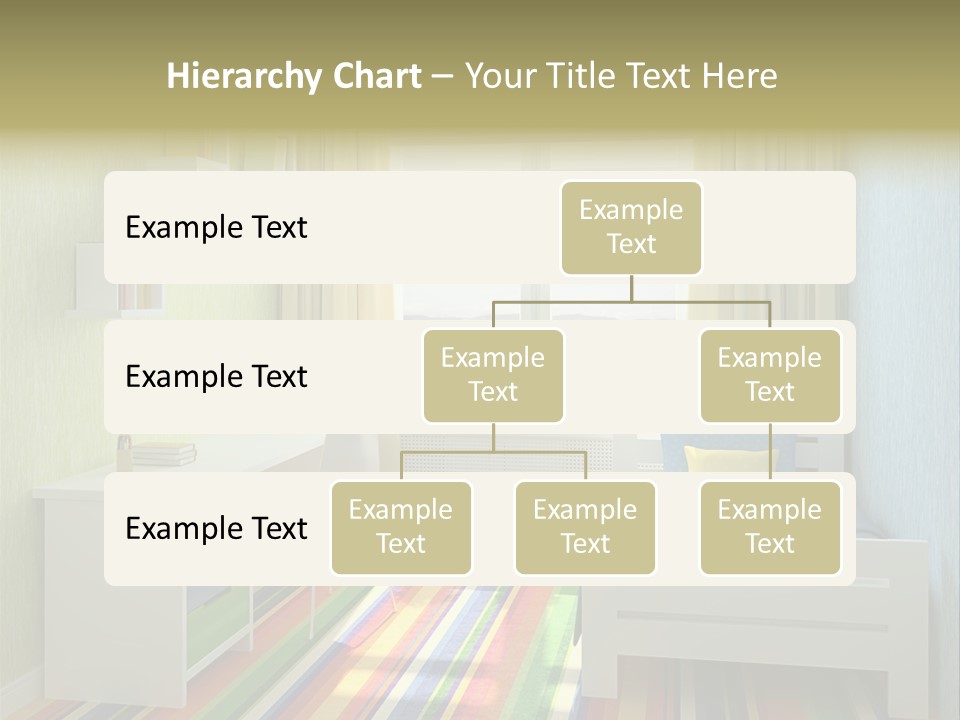Click the title Hierarchy Chart
This screenshot has height=720, width=960.
click(x=293, y=74)
